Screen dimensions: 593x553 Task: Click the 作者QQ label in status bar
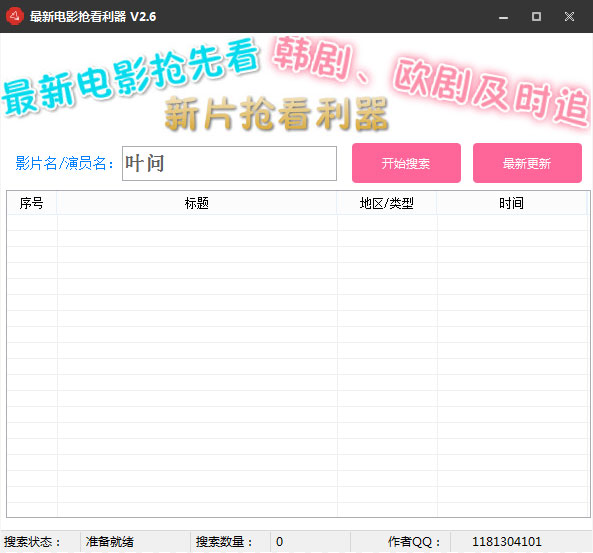coord(414,542)
